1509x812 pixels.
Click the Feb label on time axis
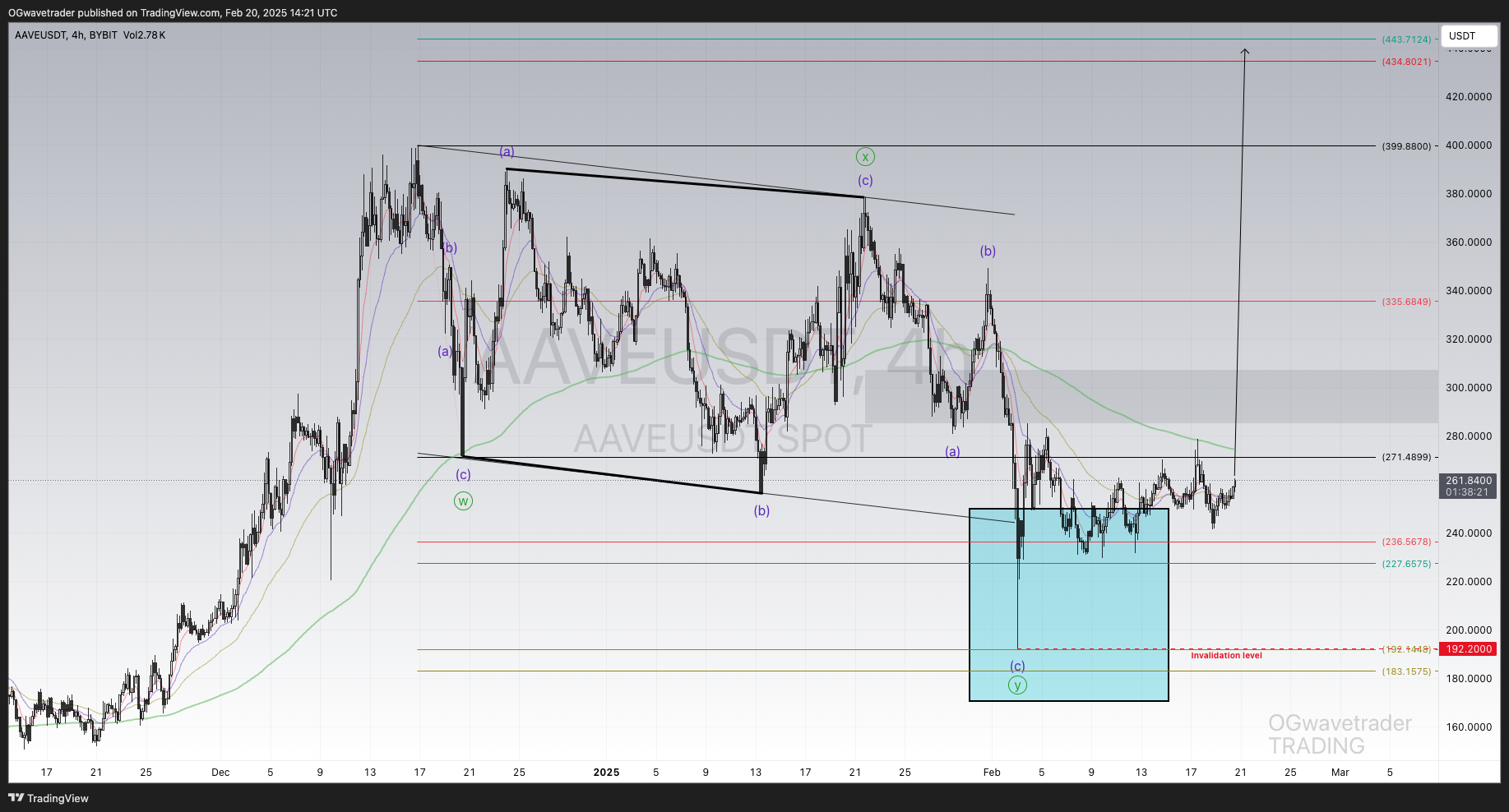(x=992, y=773)
